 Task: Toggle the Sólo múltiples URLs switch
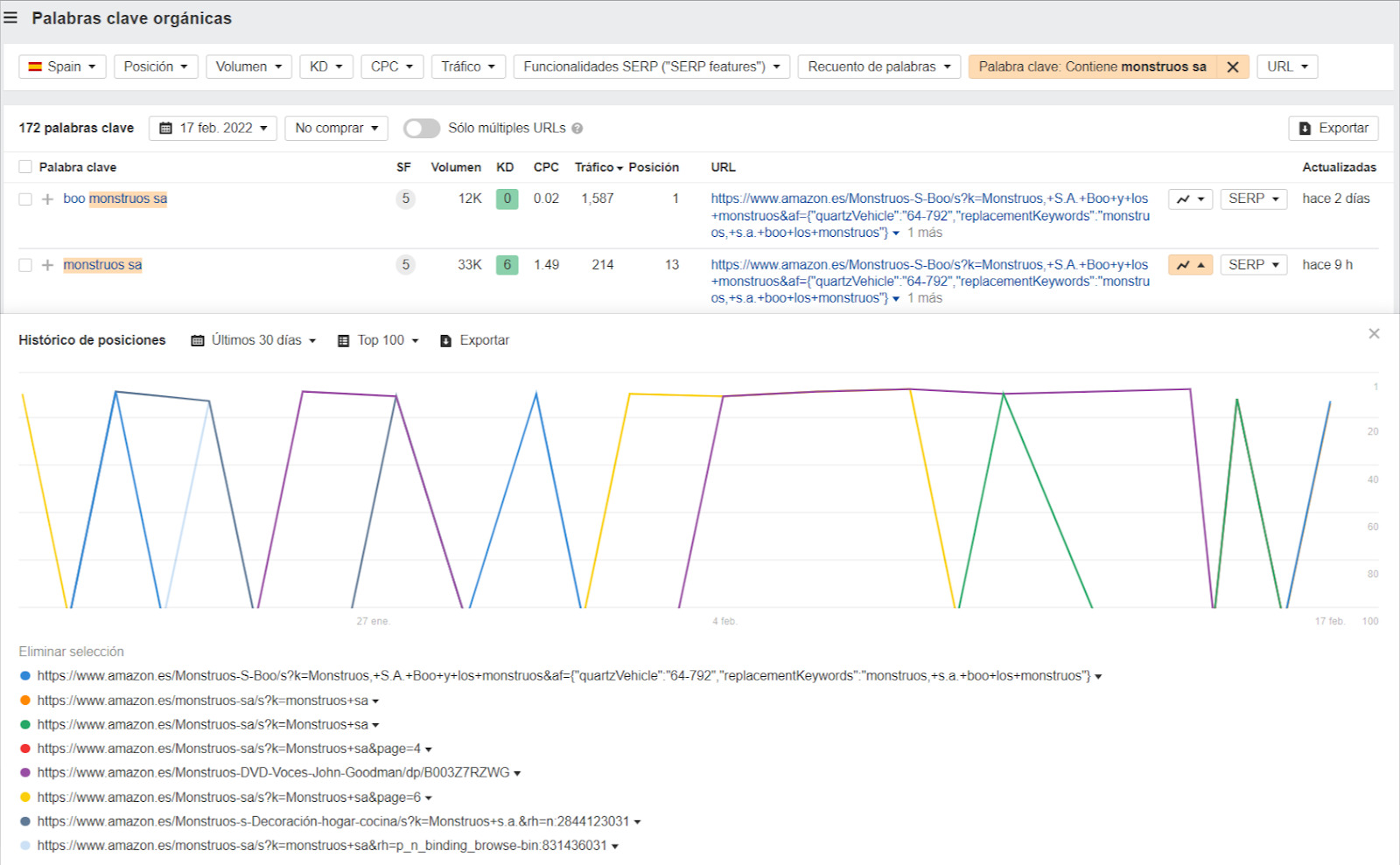pyautogui.click(x=421, y=129)
